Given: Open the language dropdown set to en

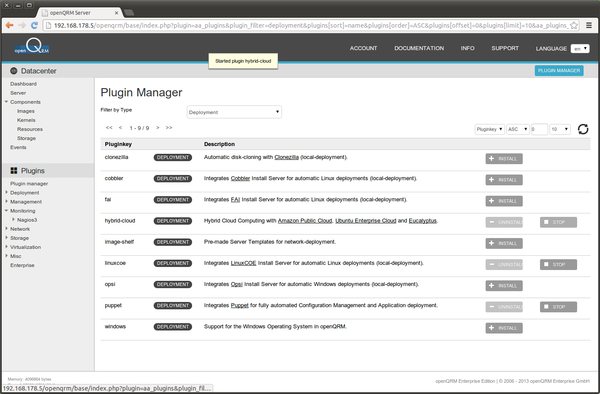Looking at the screenshot, I should point(580,49).
